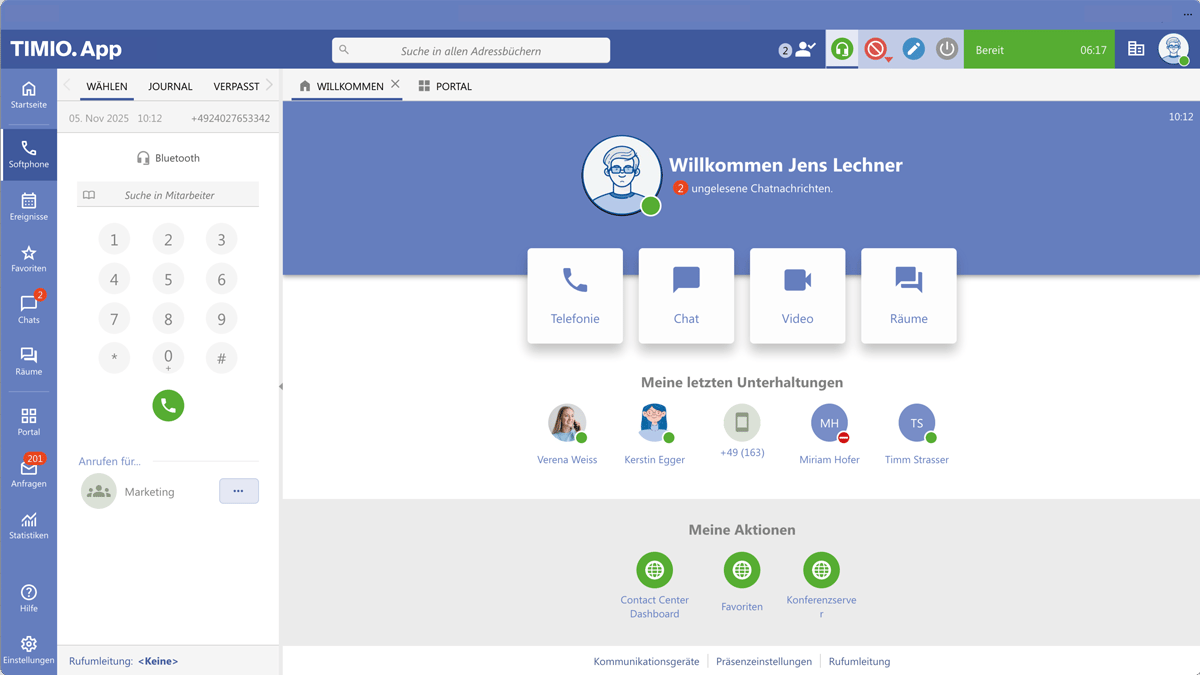The height and width of the screenshot is (675, 1200).
Task: Open the Softphone panel in sidebar
Action: pyautogui.click(x=29, y=154)
